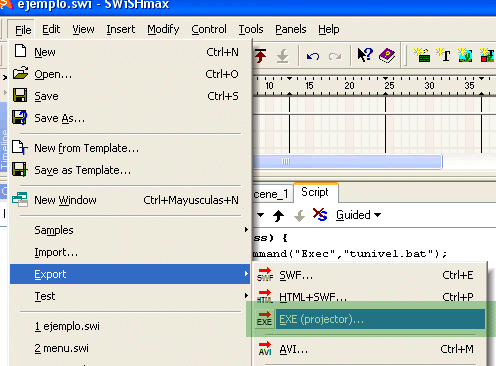Click the Redo toolbar icon
496x366 pixels.
coord(335,56)
